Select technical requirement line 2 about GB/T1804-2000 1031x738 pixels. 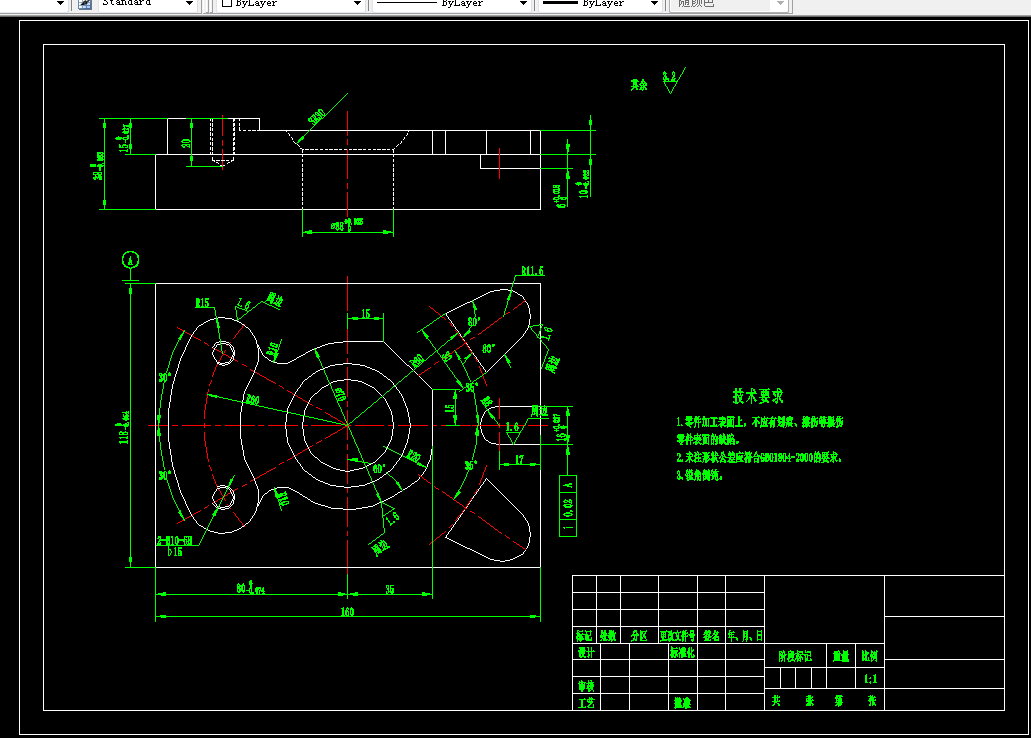[759, 457]
